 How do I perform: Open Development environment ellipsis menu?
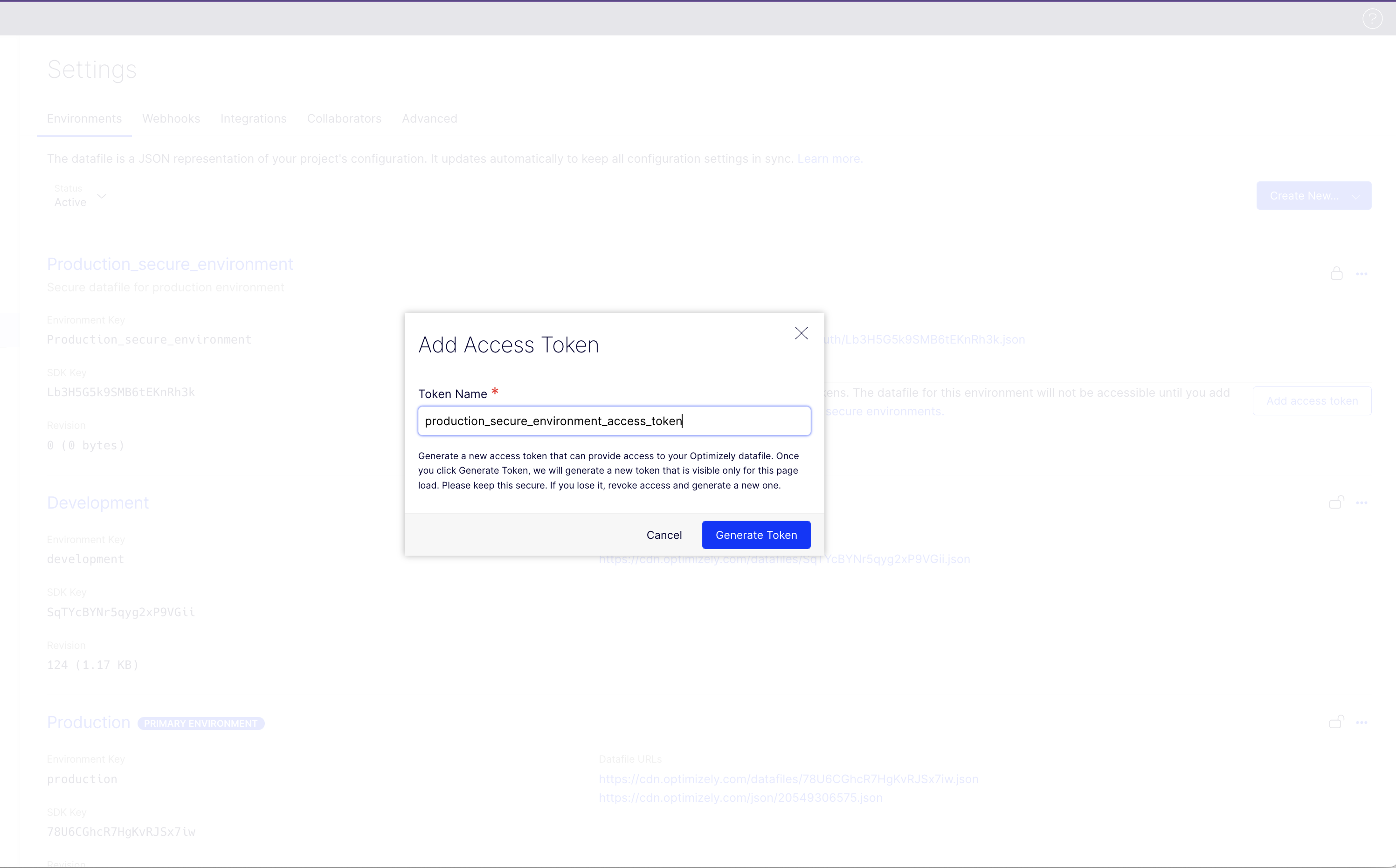pyautogui.click(x=1361, y=503)
